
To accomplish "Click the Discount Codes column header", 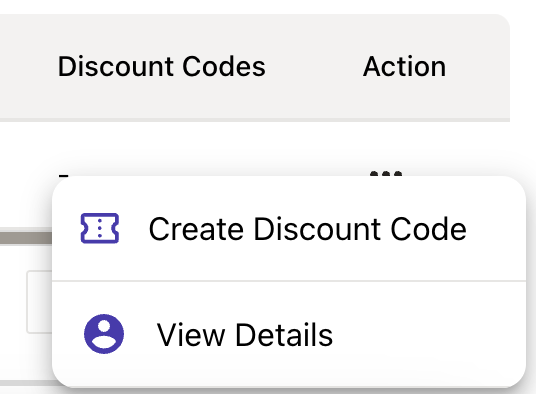I will 161,66.
